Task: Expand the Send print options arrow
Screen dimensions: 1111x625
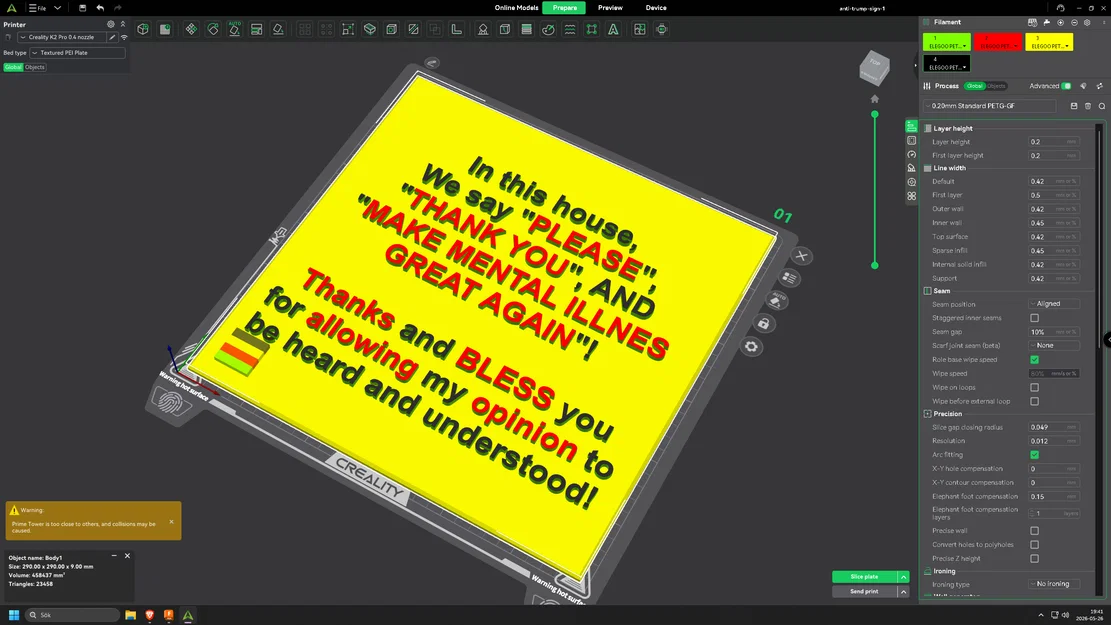Action: pyautogui.click(x=903, y=592)
